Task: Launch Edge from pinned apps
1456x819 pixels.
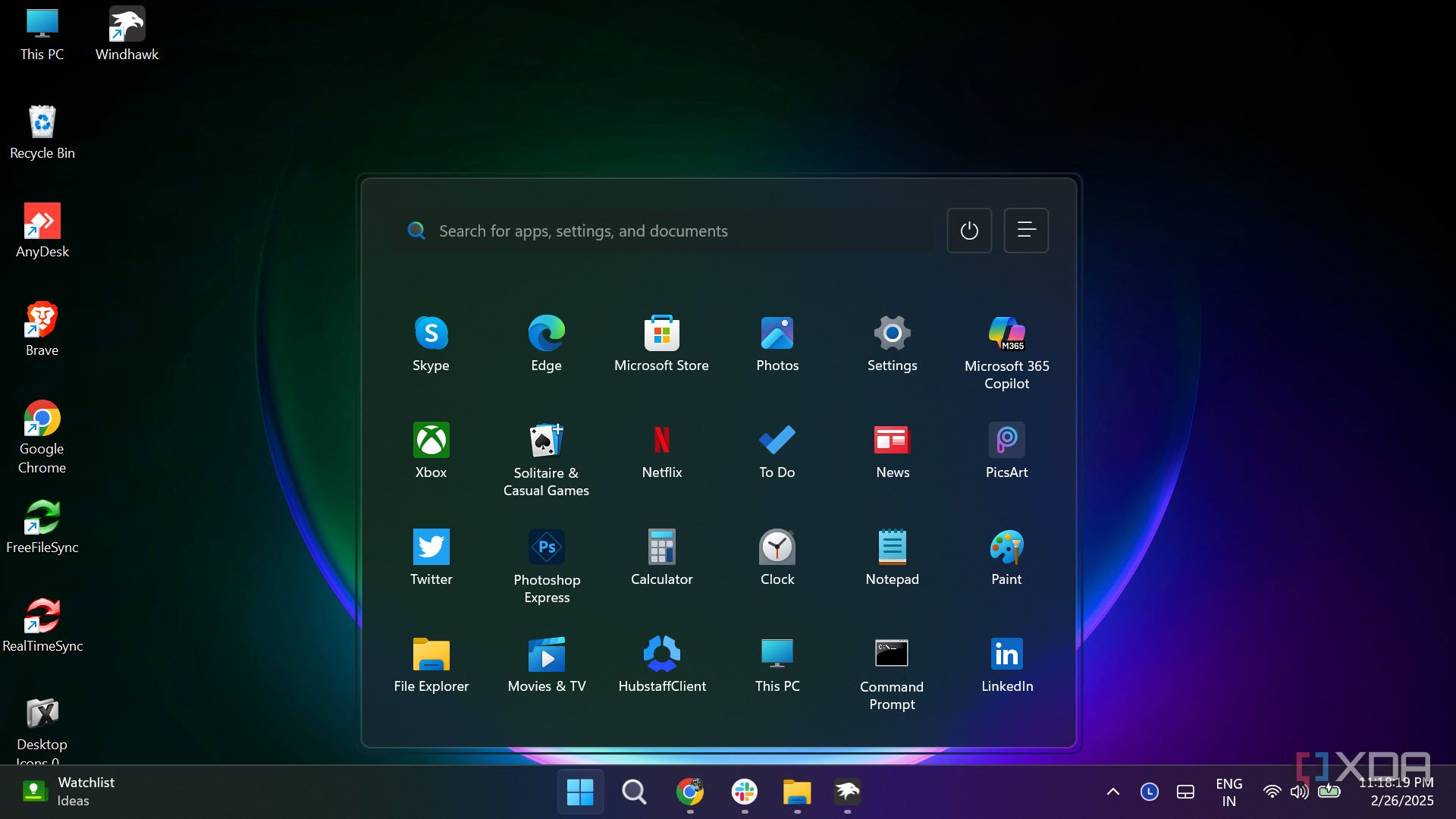Action: click(x=546, y=344)
